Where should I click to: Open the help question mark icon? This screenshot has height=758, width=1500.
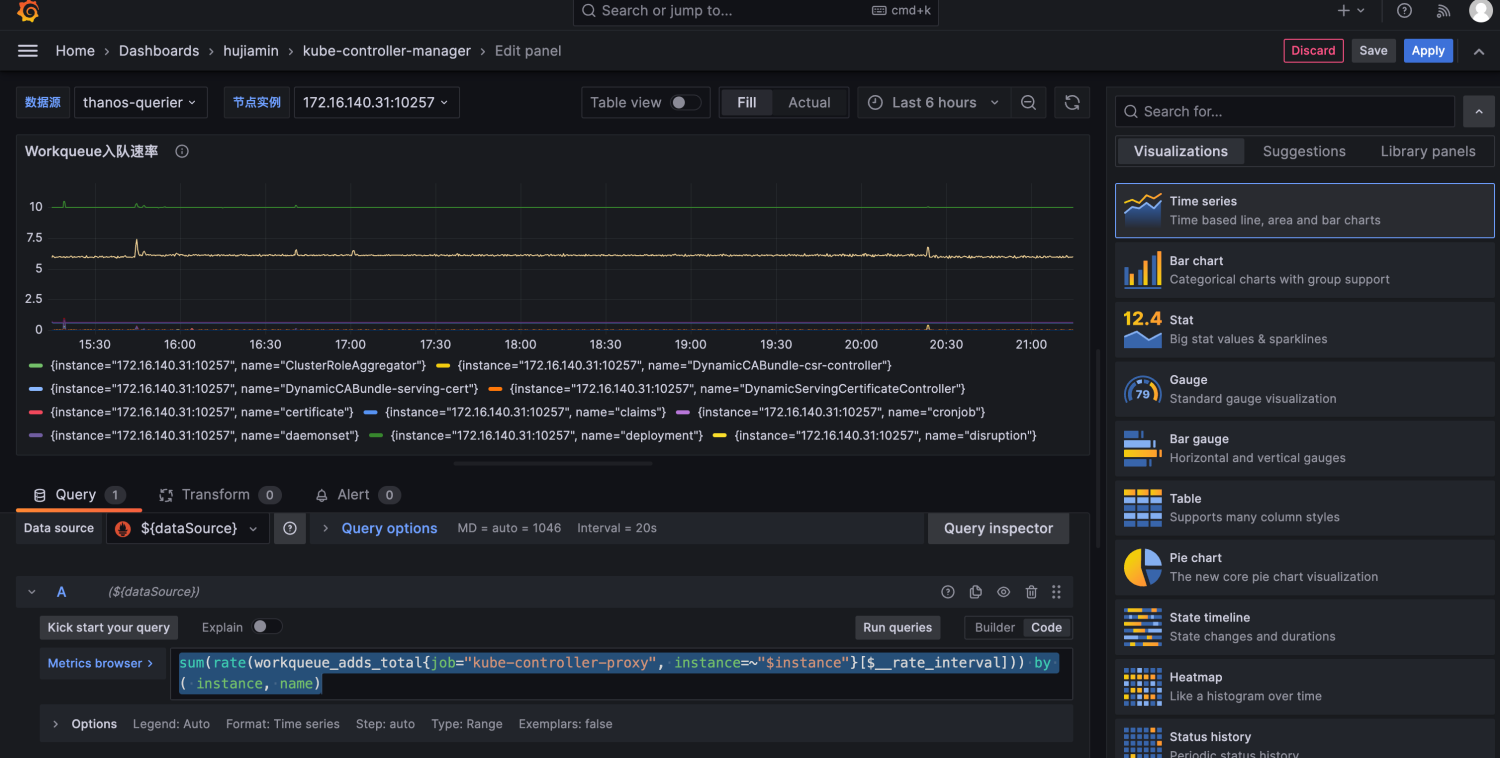(1404, 11)
